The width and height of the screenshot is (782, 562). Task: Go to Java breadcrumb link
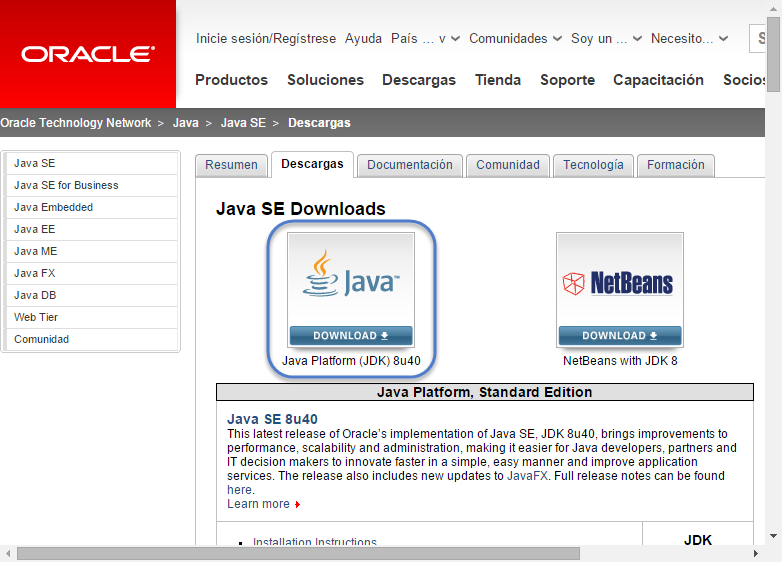(x=186, y=123)
